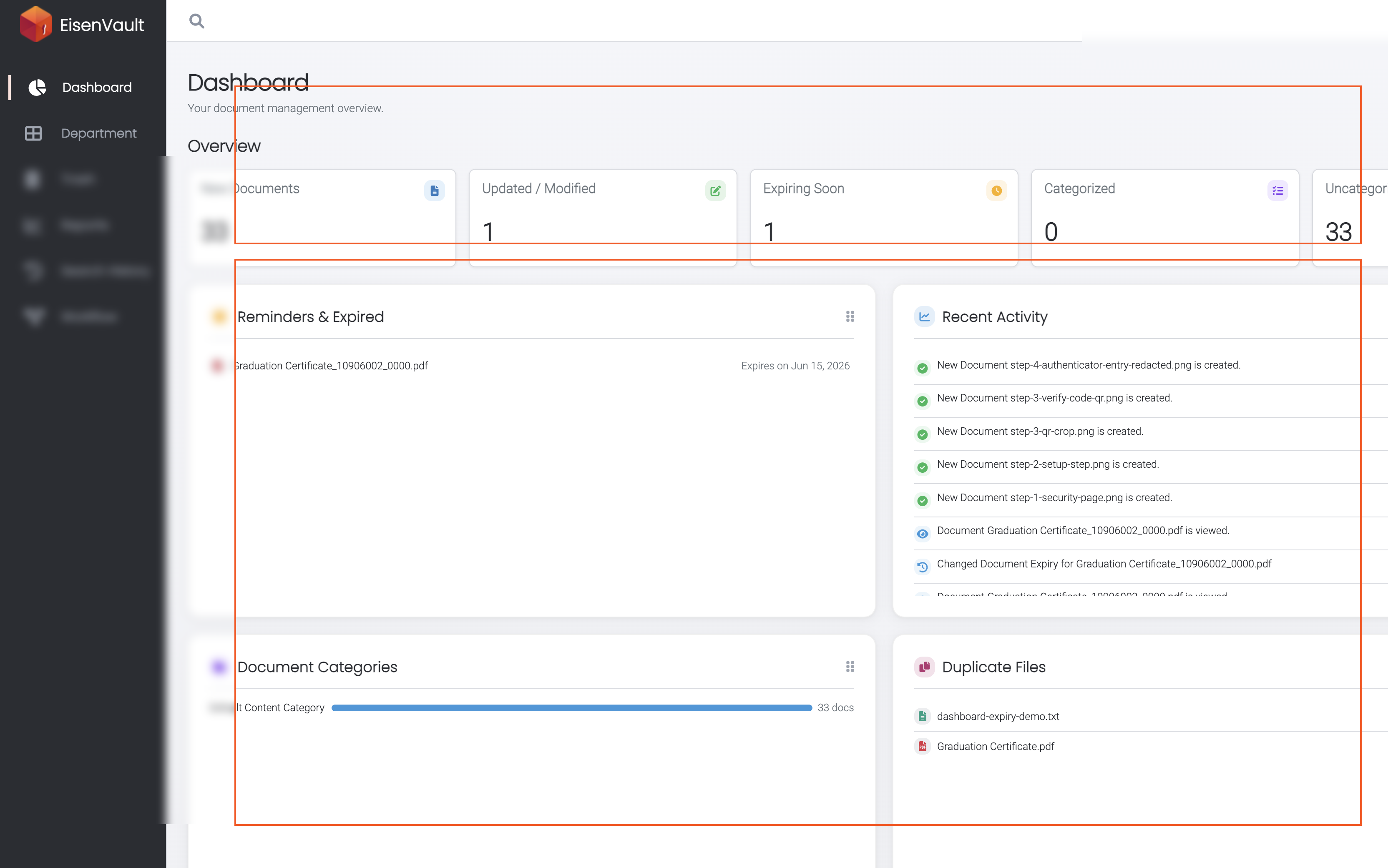
Task: Click the drag handle dots on Document Categories
Action: [850, 667]
